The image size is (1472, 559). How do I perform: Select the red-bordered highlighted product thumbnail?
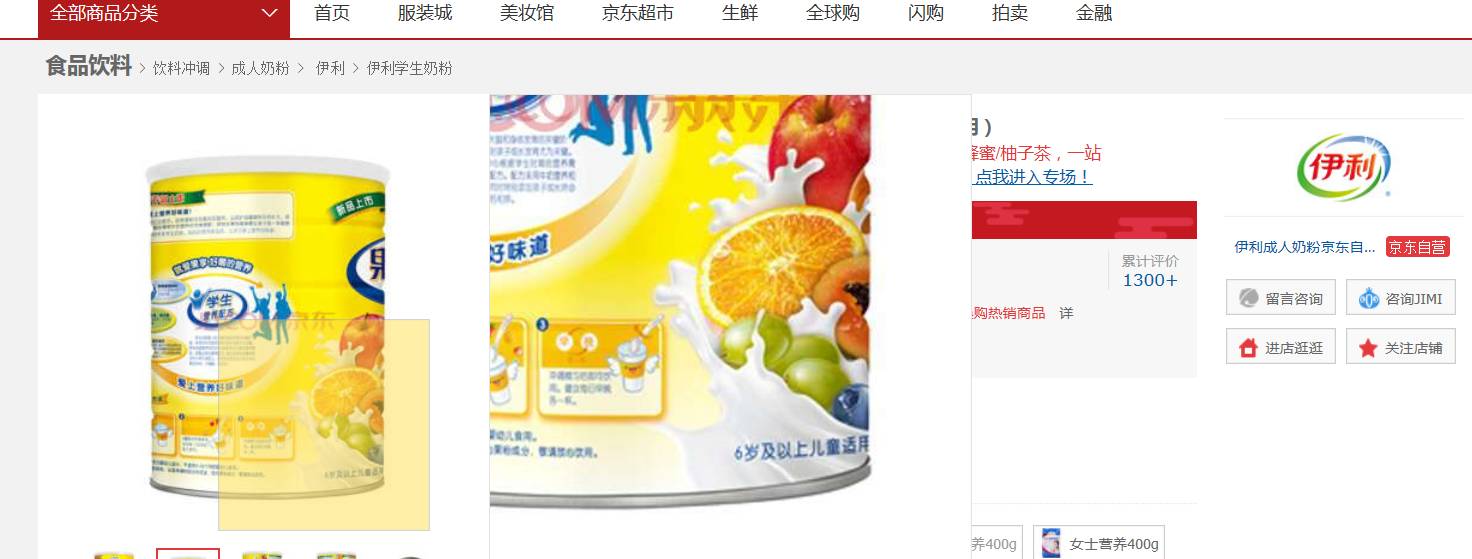coord(188,553)
